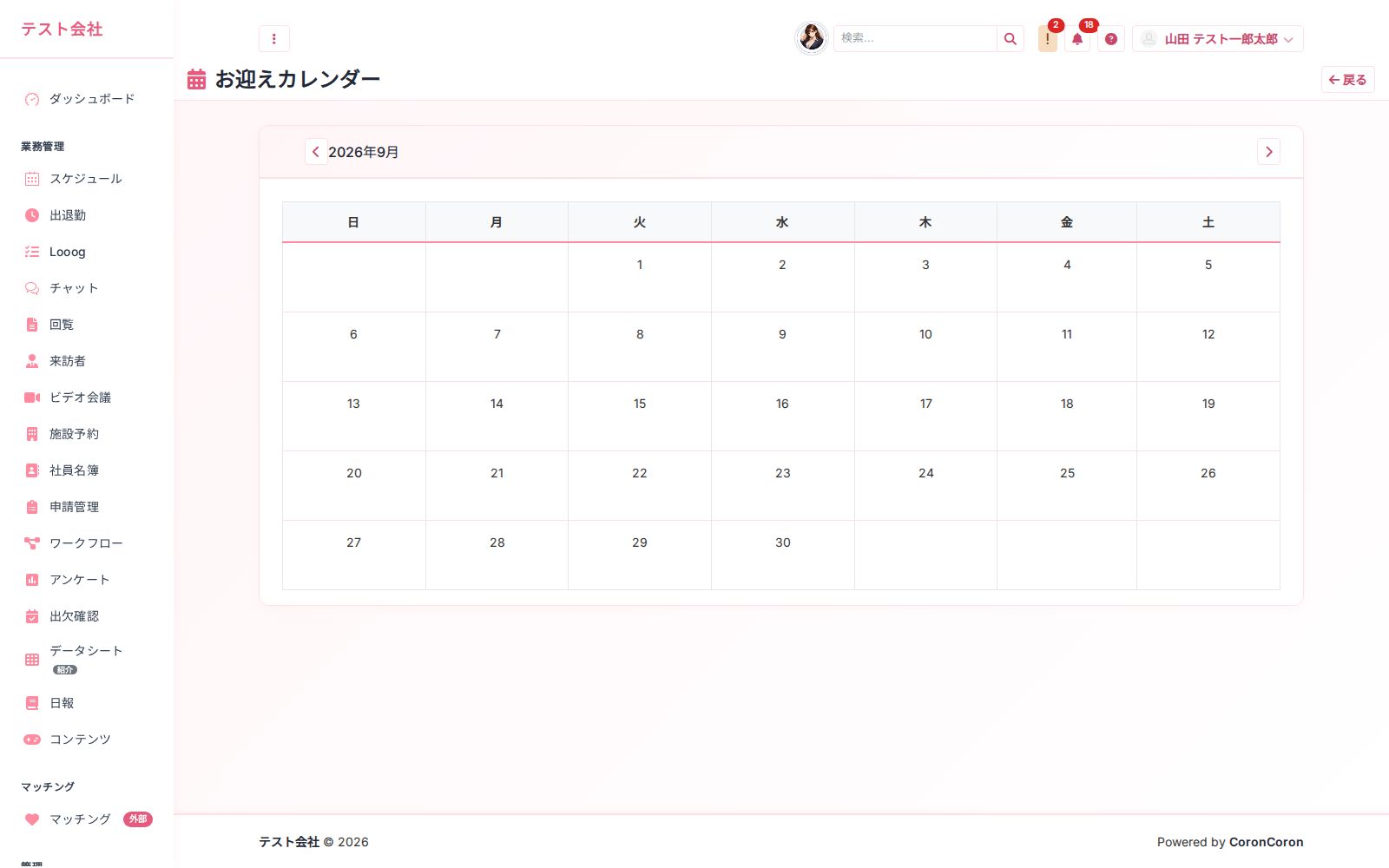The width and height of the screenshot is (1389, 868).
Task: Click the 施設予約 building icon
Action: [32, 434]
